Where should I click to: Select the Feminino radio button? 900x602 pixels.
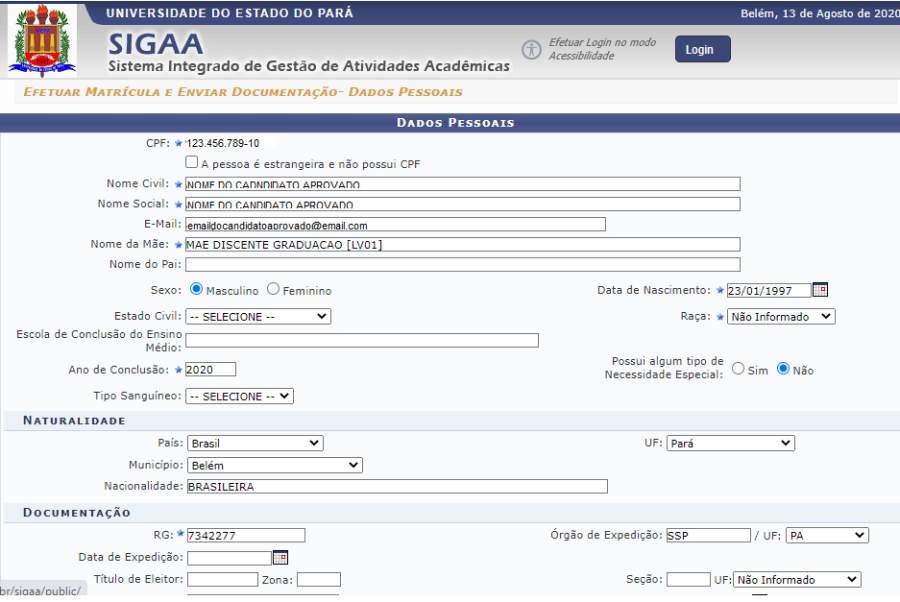click(273, 290)
